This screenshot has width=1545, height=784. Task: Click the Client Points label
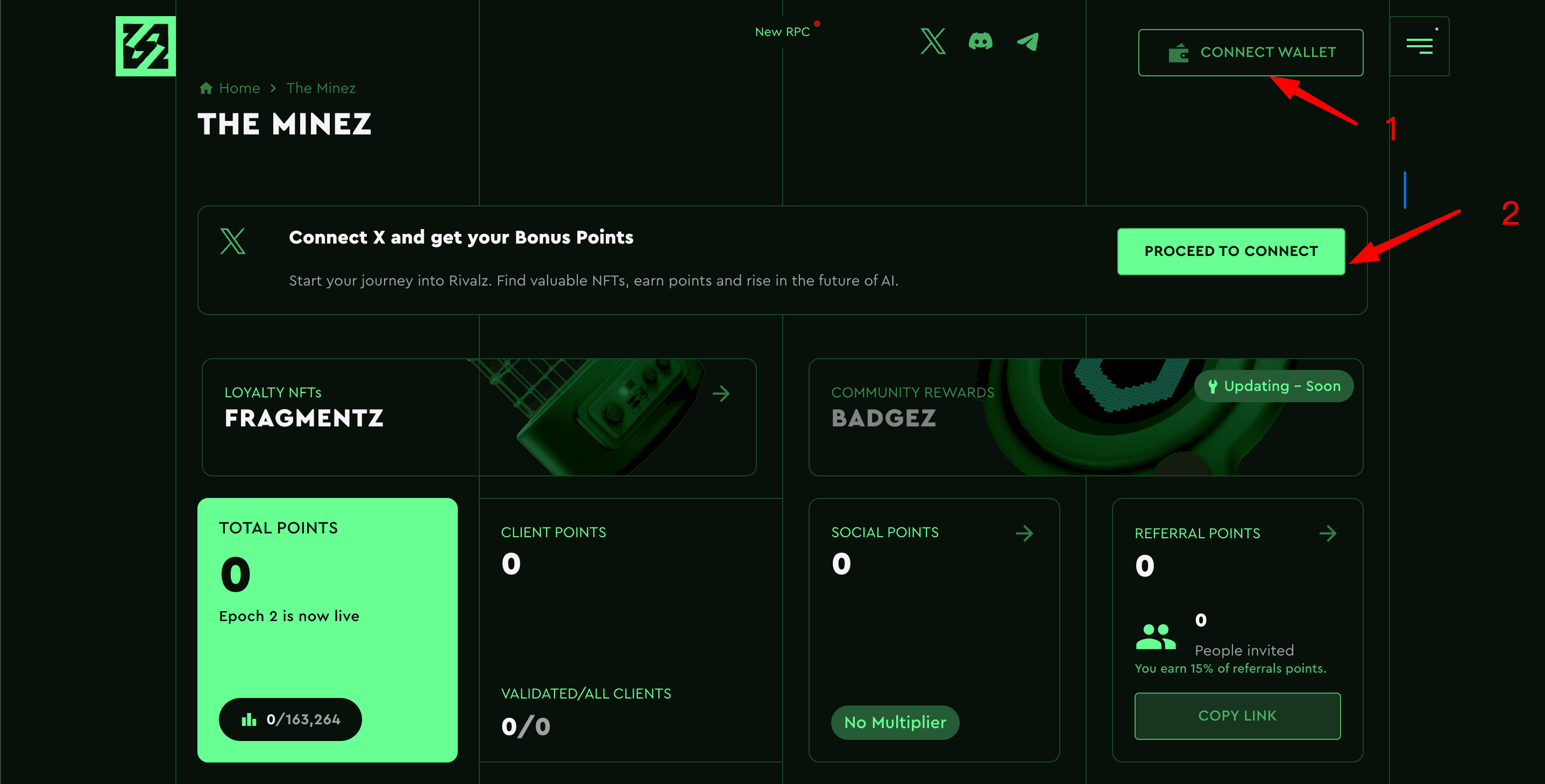click(553, 532)
